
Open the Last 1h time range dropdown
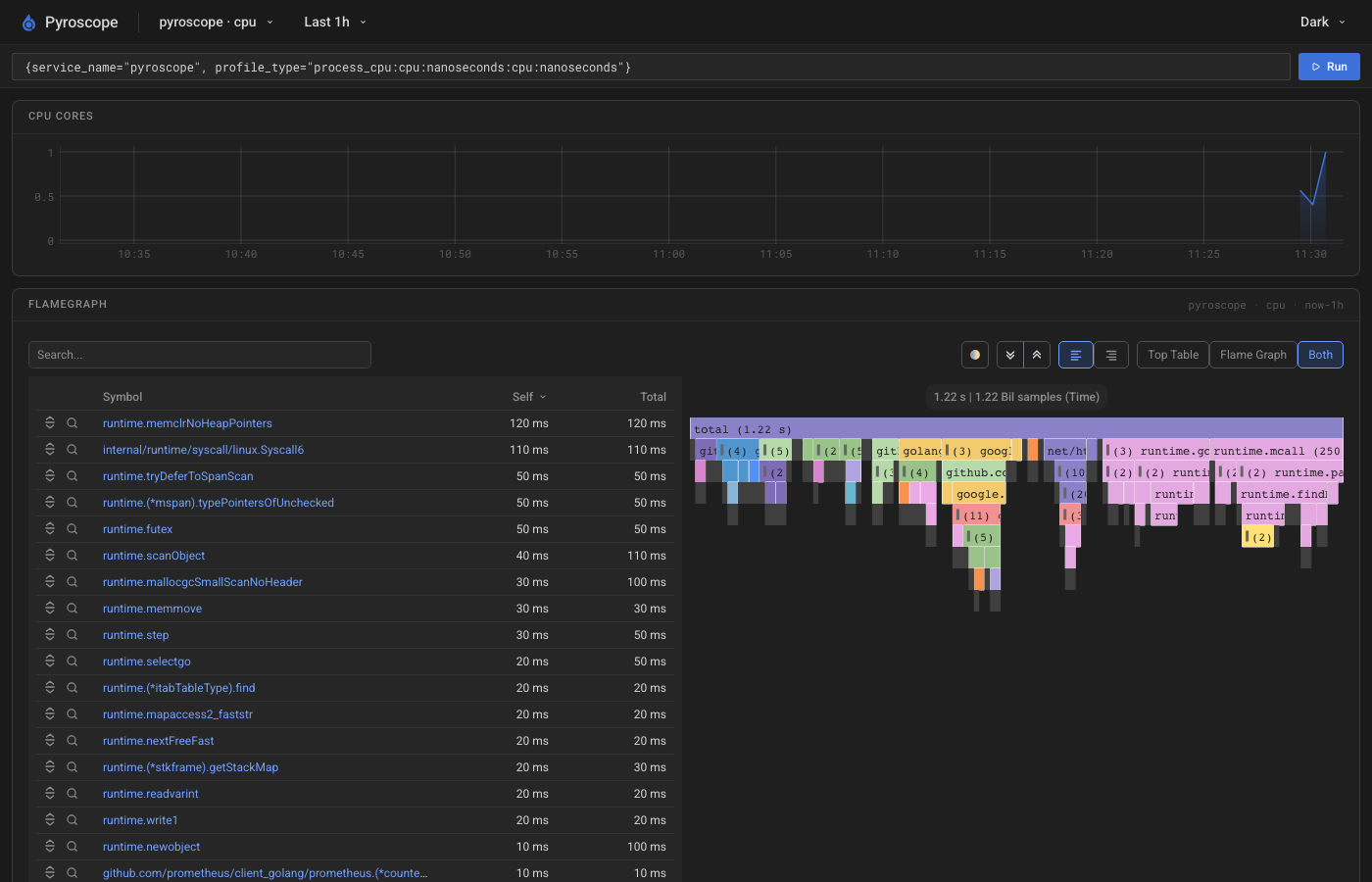[x=334, y=22]
